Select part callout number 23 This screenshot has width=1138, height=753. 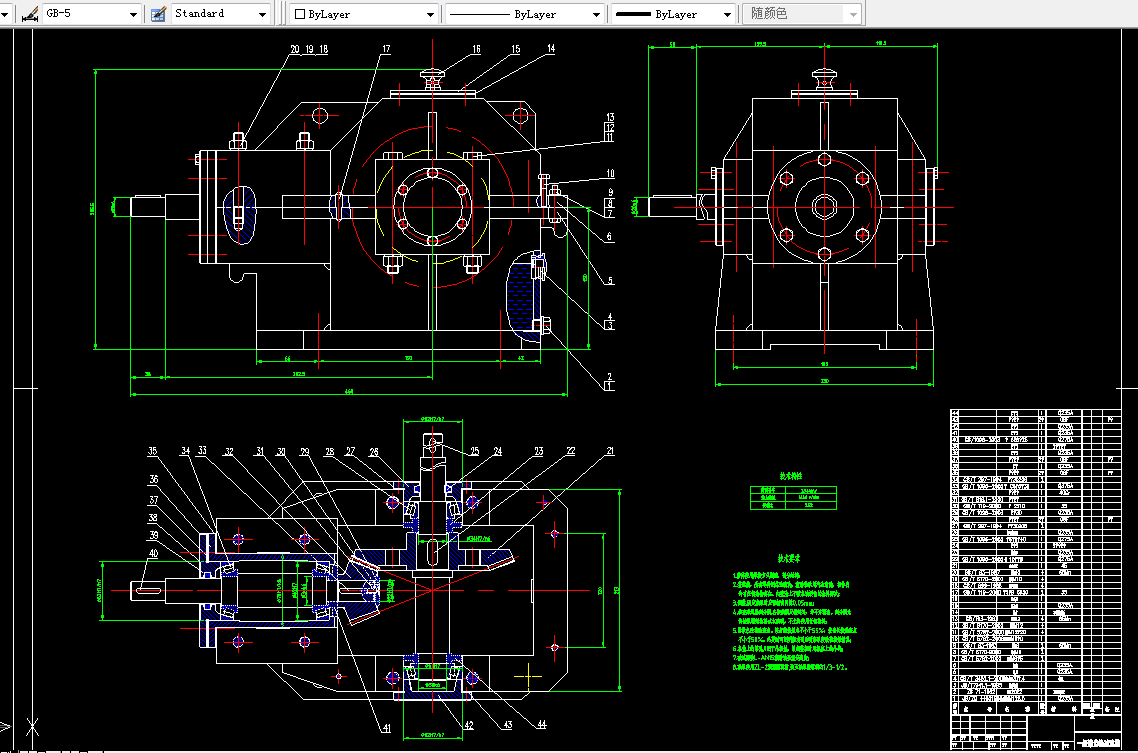(x=539, y=451)
